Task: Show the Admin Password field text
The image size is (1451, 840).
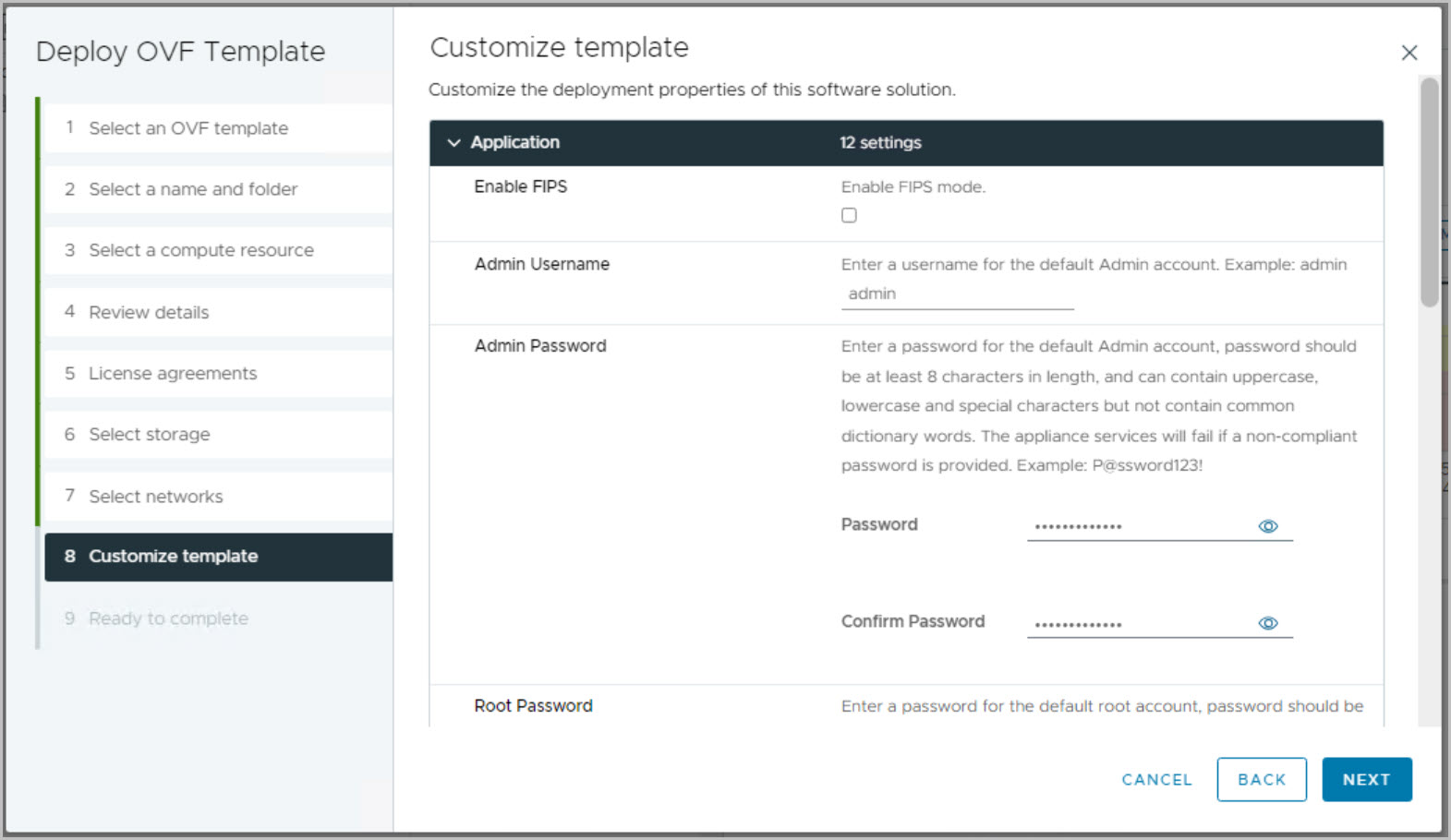Action: click(x=1268, y=526)
